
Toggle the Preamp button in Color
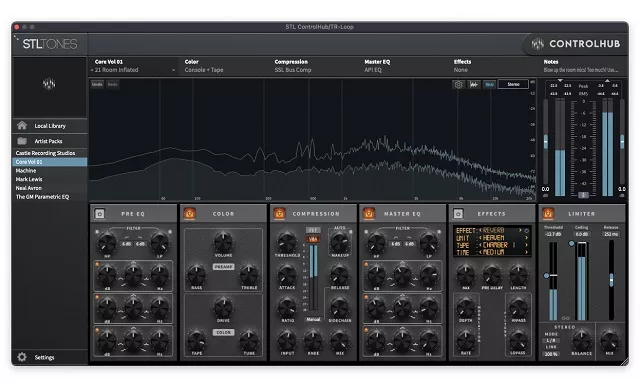[223, 266]
